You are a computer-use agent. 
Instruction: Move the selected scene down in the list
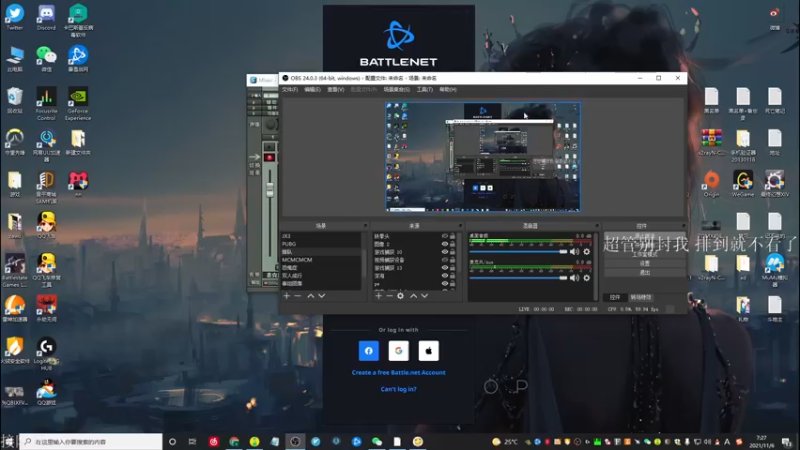[321, 296]
